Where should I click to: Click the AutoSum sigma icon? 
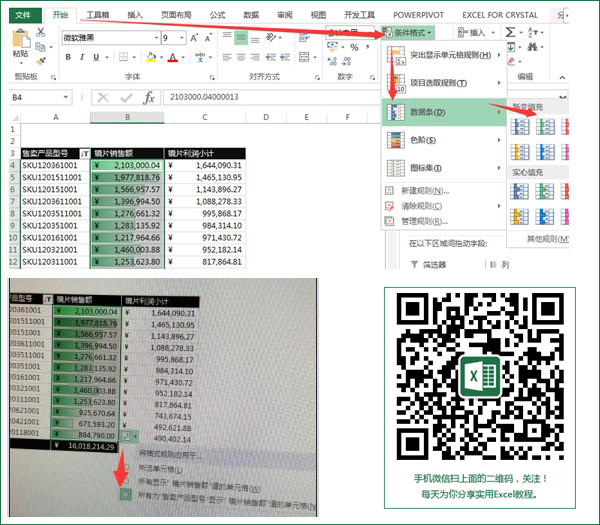pyautogui.click(x=510, y=32)
